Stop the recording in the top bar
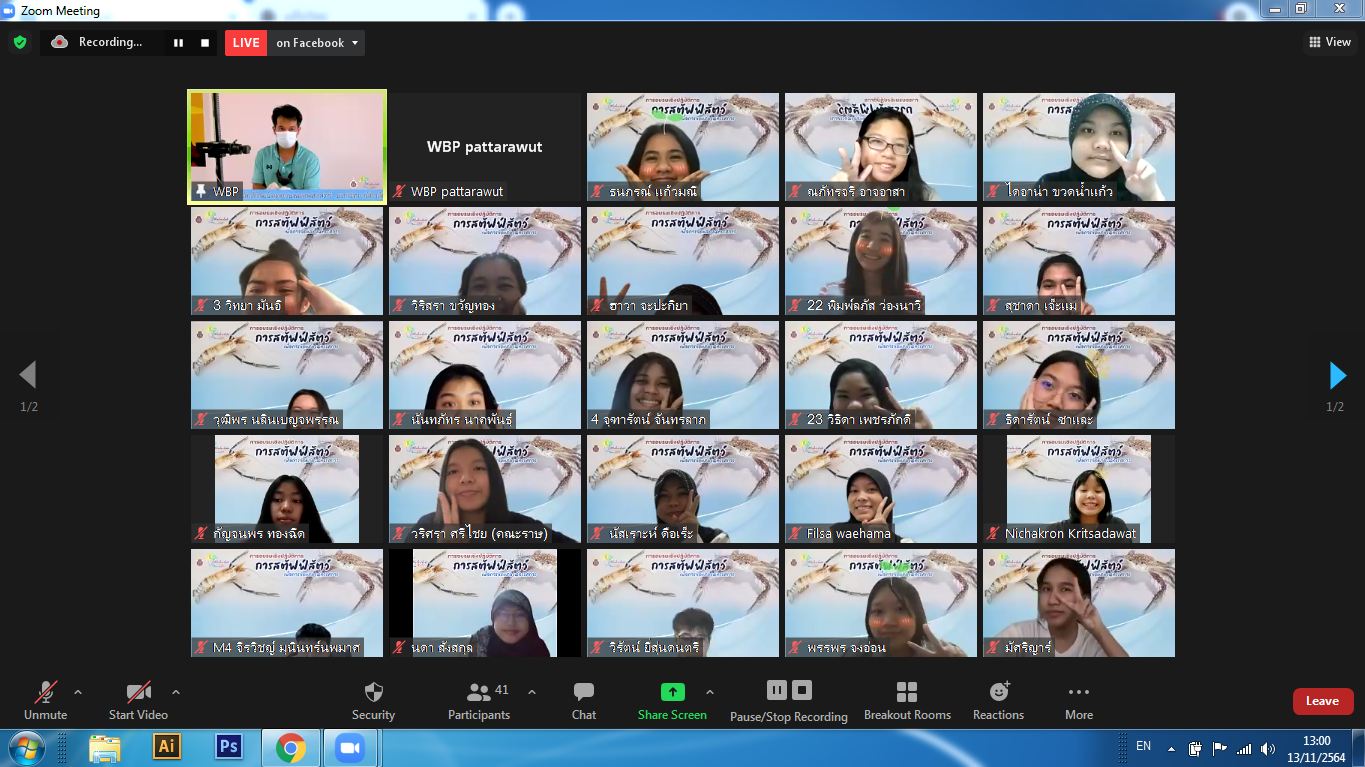The height and width of the screenshot is (767, 1365). tap(205, 43)
